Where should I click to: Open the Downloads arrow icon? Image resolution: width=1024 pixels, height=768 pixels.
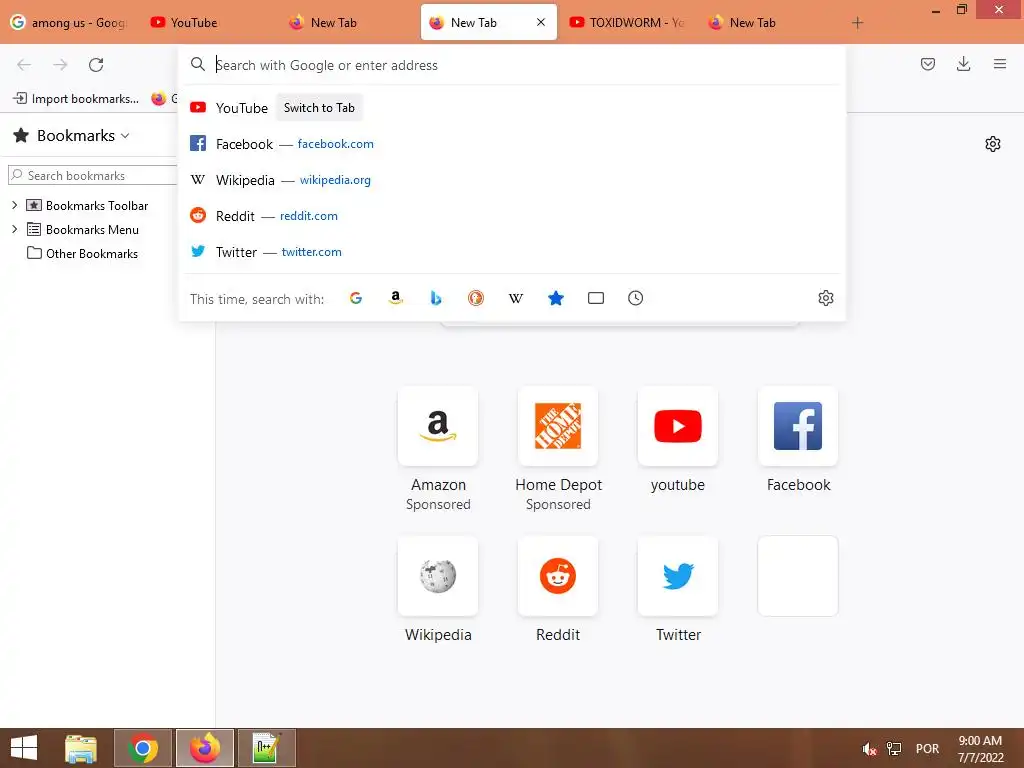pyautogui.click(x=963, y=64)
